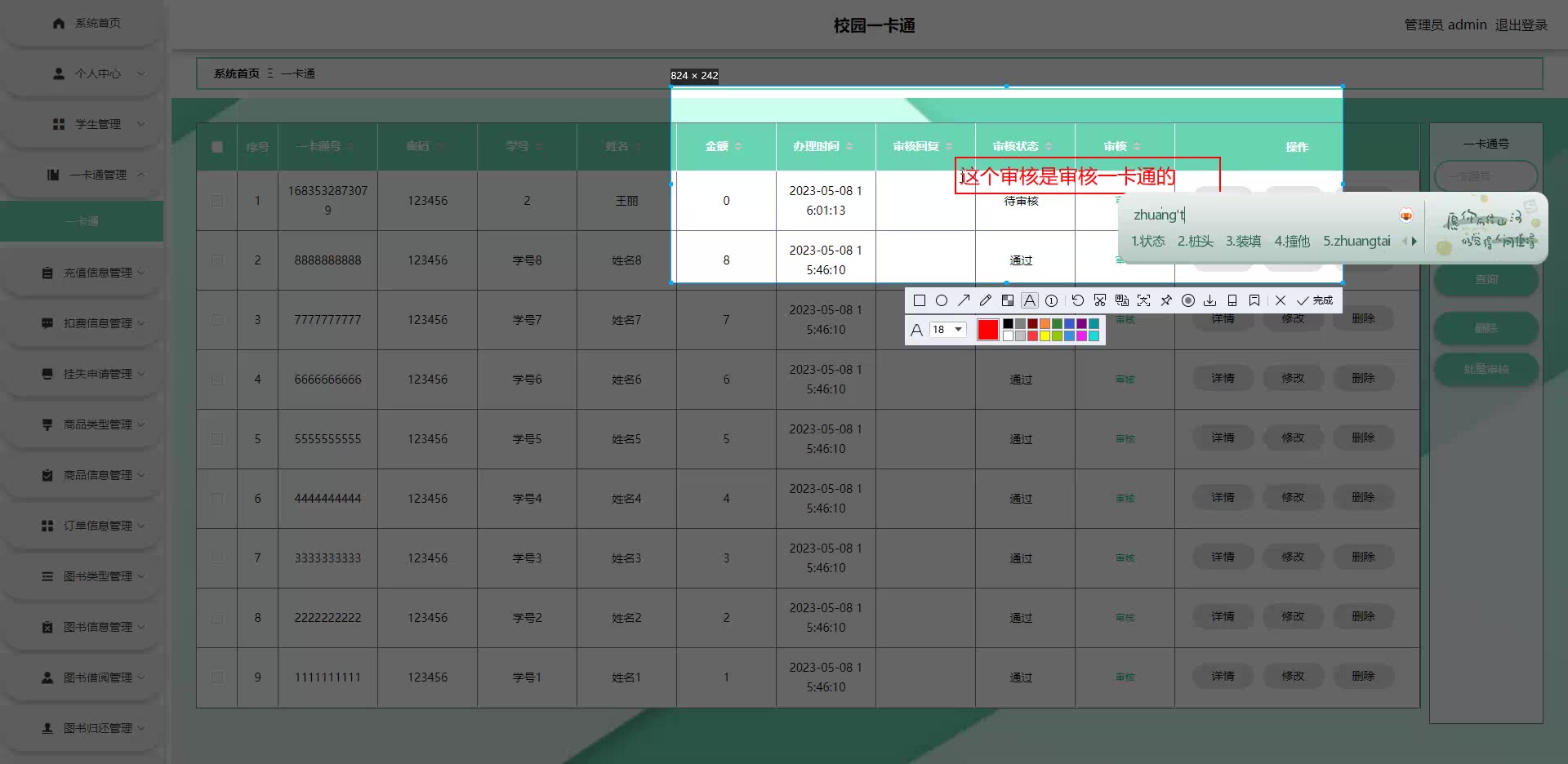Viewport: 1568px width, 764px height.
Task: Select the mosaic blur tool
Action: tap(1008, 300)
